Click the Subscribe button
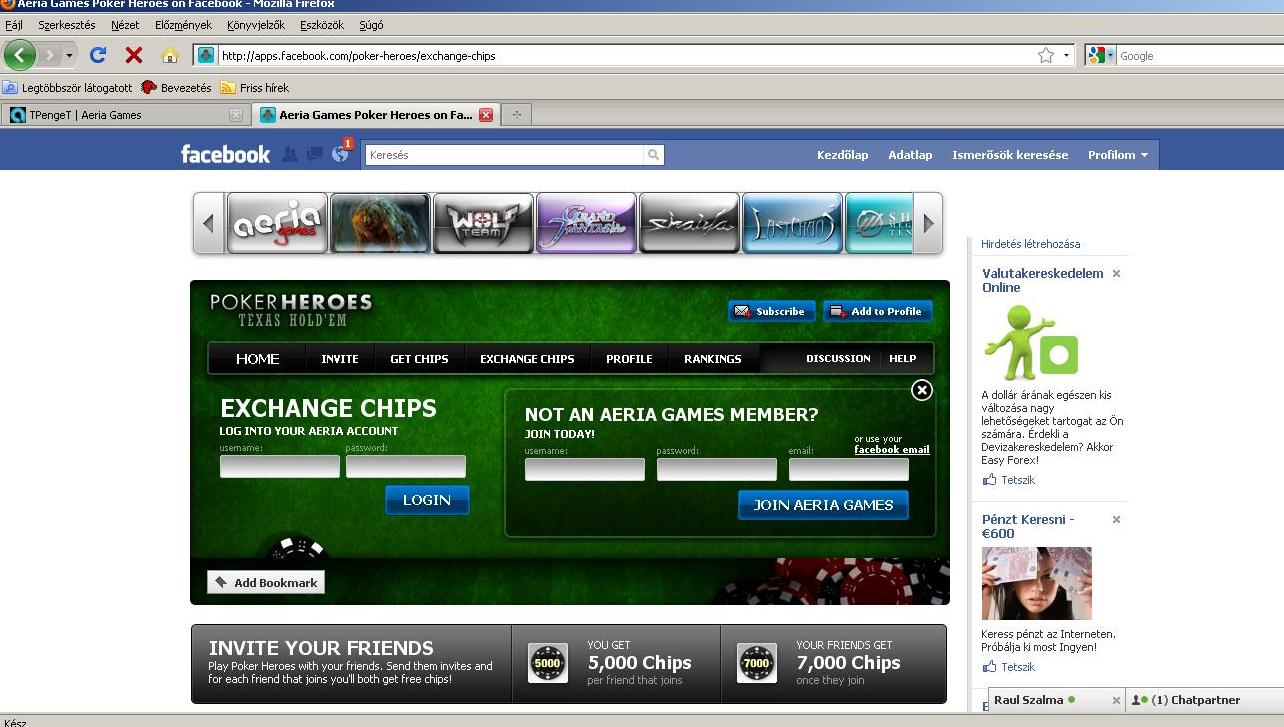1284x727 pixels. (x=772, y=311)
